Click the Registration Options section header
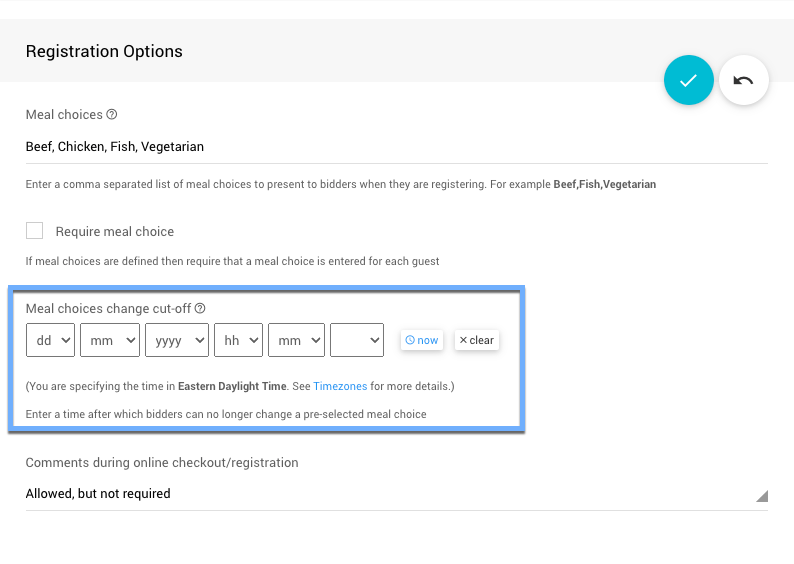 click(x=104, y=51)
